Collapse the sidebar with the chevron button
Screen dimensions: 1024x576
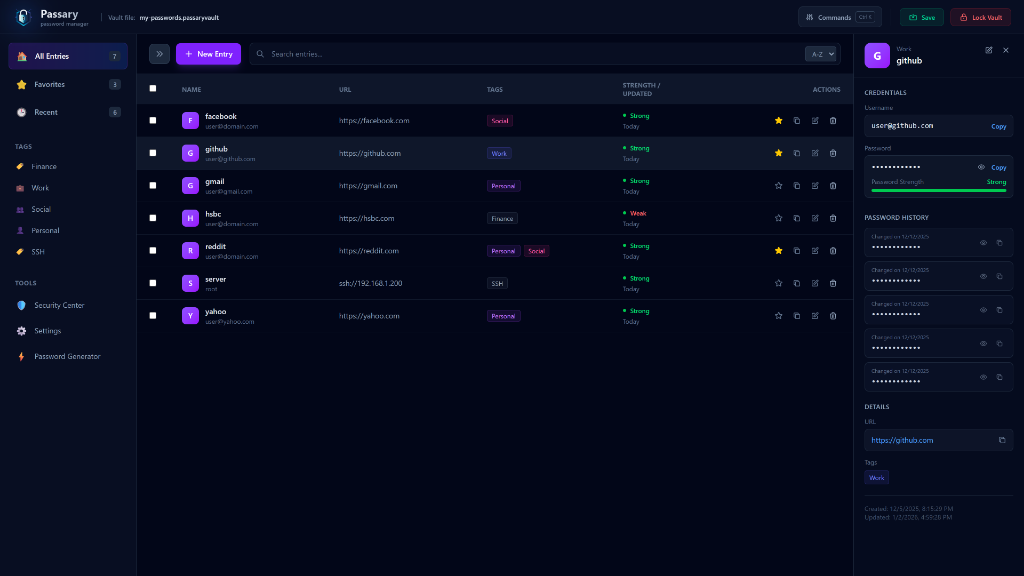click(x=158, y=54)
